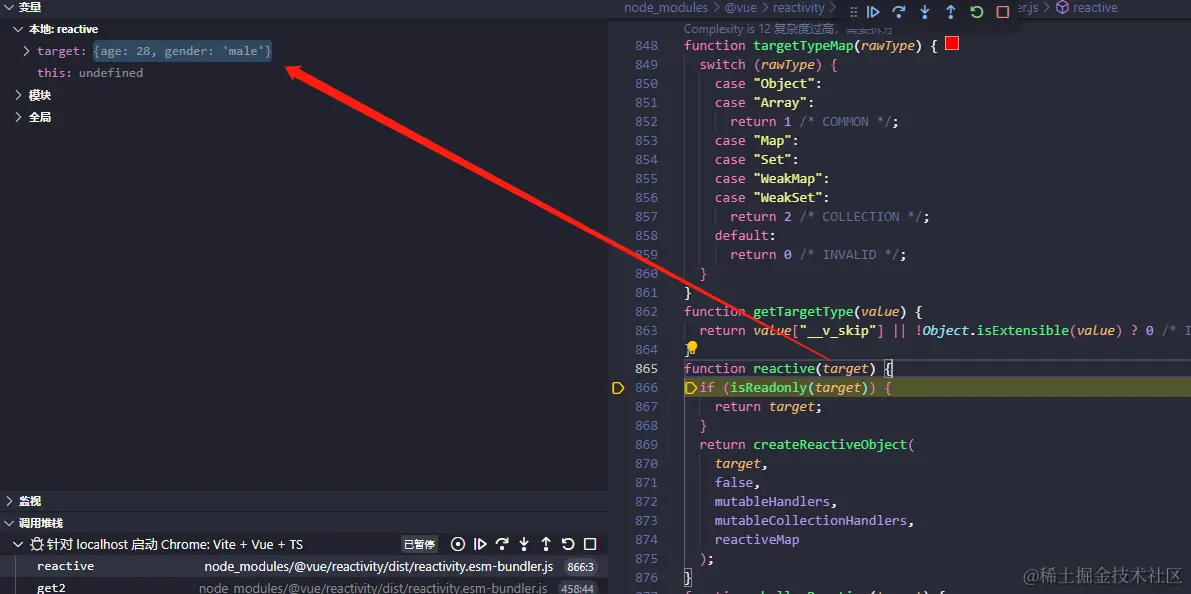Collapse the 本地: reactive scope
This screenshot has height=594, width=1191.
(18, 29)
